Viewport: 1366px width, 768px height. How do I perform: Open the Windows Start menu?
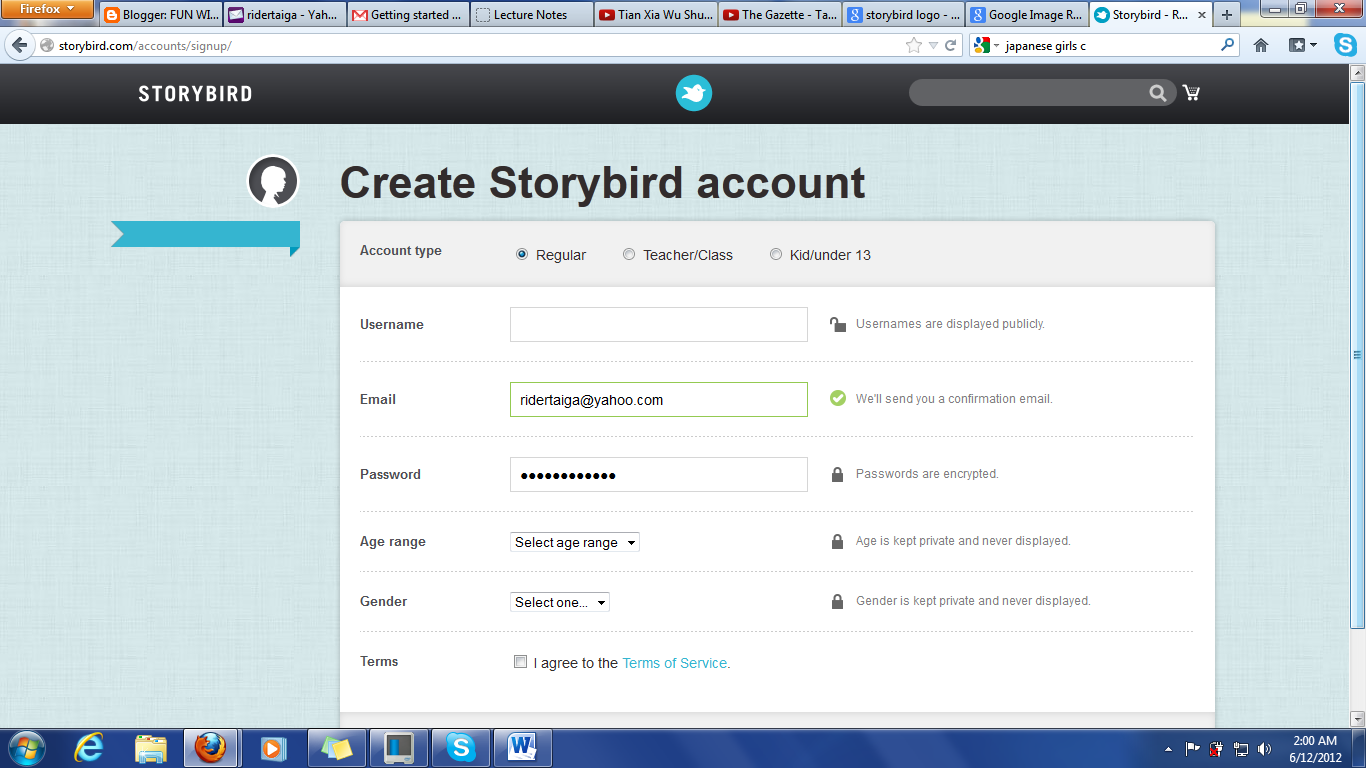pyautogui.click(x=26, y=747)
